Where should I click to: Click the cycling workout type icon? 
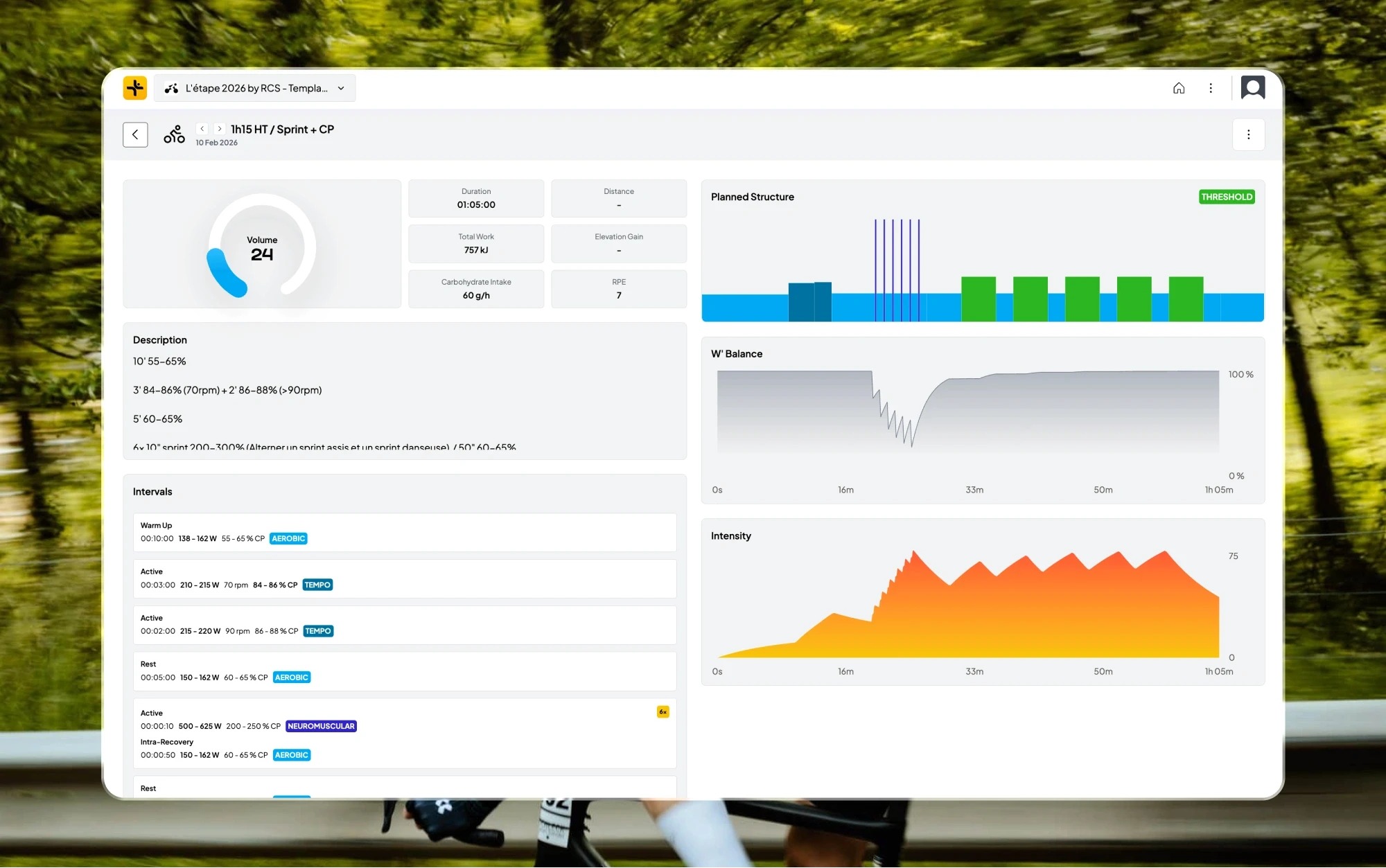point(174,134)
